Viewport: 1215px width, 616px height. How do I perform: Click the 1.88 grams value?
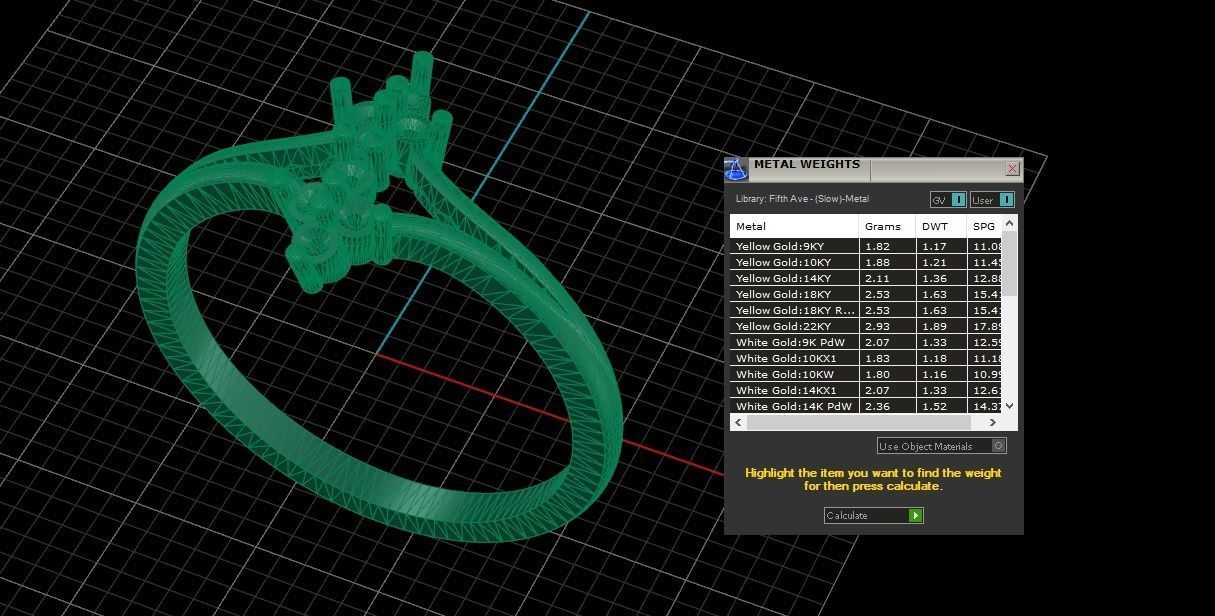pos(877,262)
